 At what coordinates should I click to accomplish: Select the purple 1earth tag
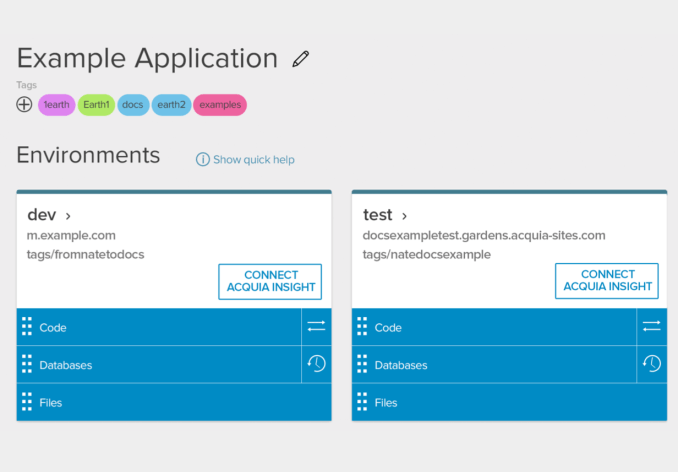[56, 104]
